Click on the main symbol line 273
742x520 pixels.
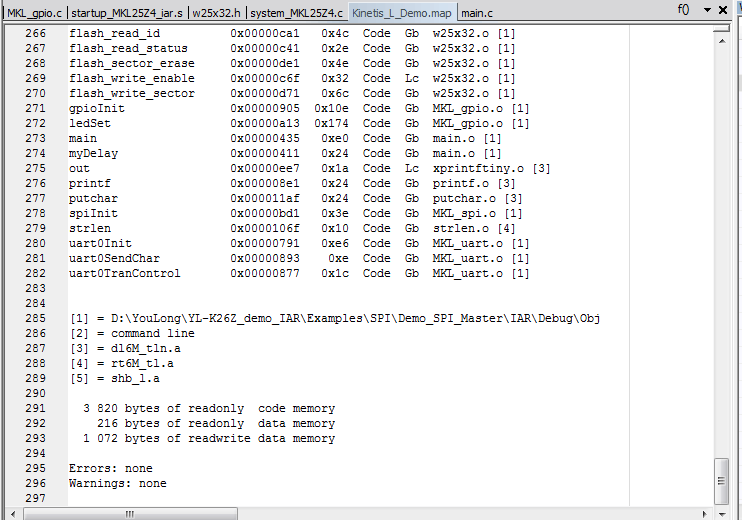pos(82,138)
